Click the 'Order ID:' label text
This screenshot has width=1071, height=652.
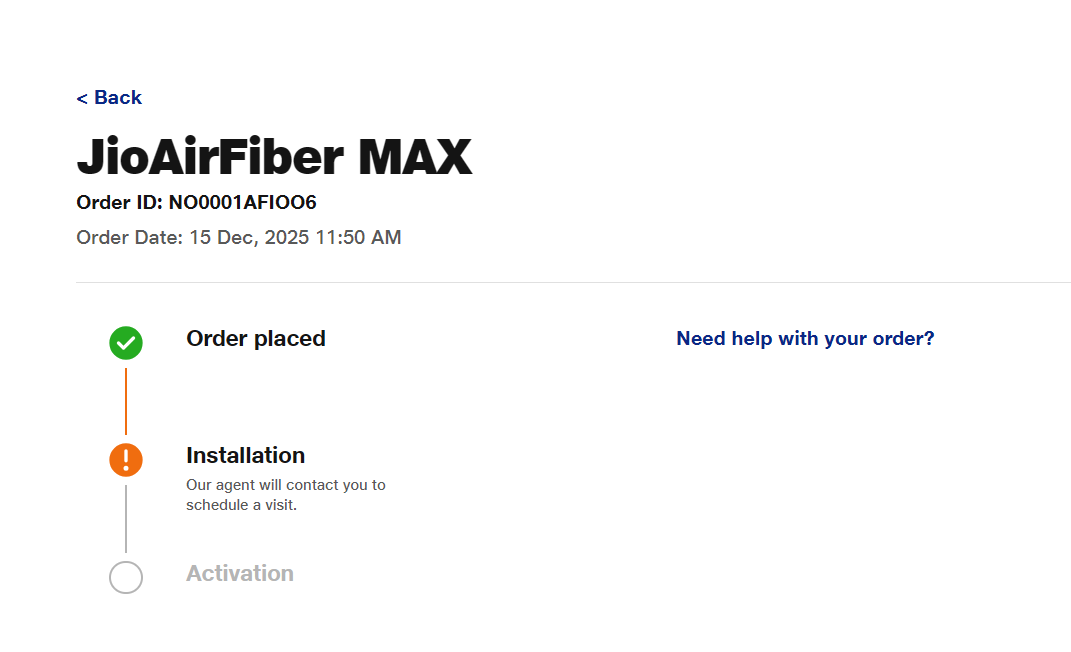(x=119, y=203)
